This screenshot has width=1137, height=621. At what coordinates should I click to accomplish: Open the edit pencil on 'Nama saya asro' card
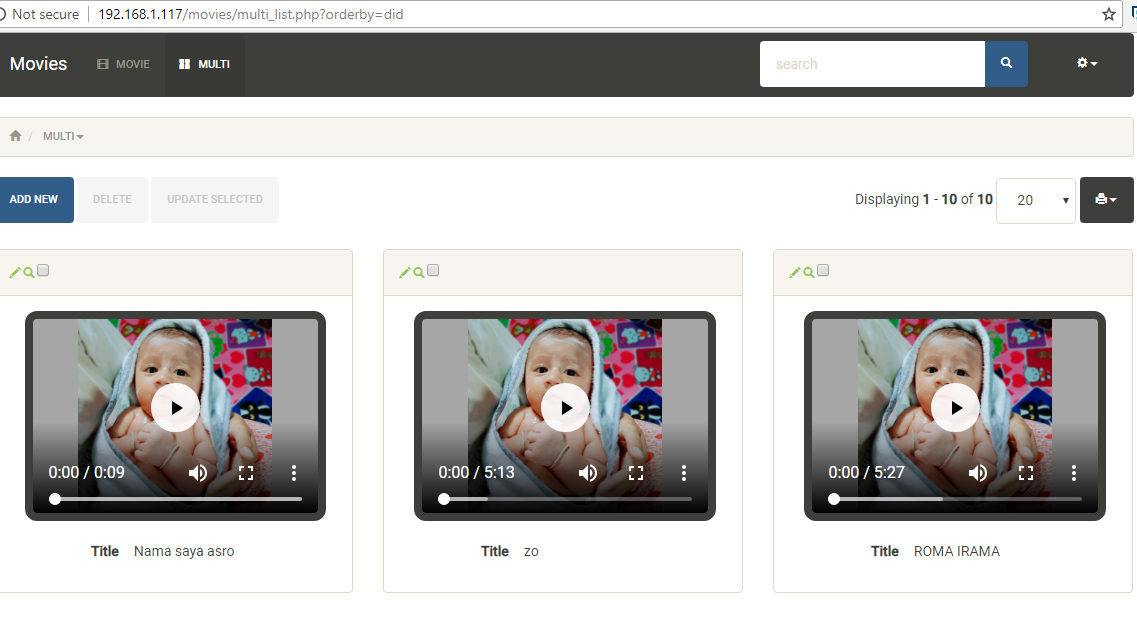pos(15,270)
